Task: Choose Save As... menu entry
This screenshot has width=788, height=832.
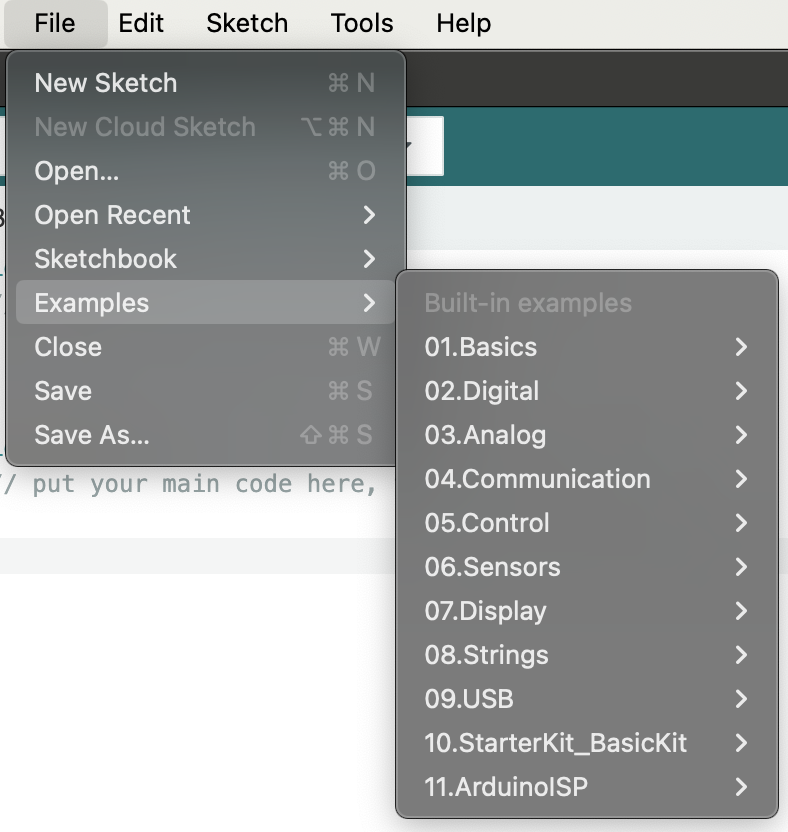Action: tap(205, 435)
